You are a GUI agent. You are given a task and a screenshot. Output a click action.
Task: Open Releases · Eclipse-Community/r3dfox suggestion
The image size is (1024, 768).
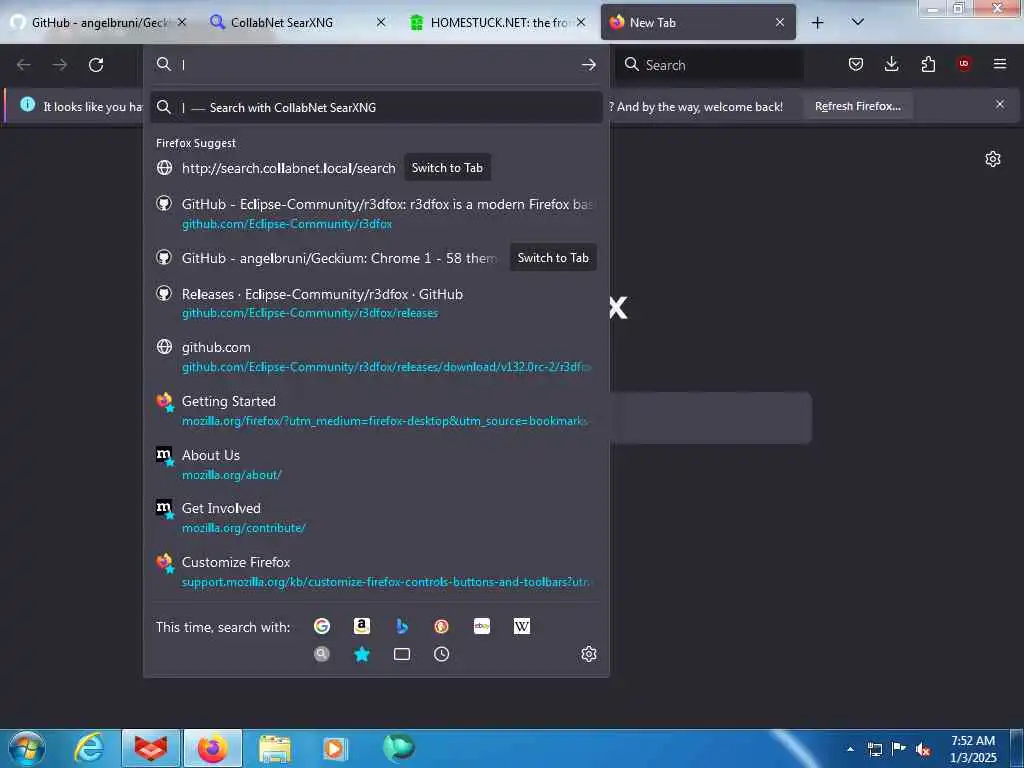(x=376, y=304)
